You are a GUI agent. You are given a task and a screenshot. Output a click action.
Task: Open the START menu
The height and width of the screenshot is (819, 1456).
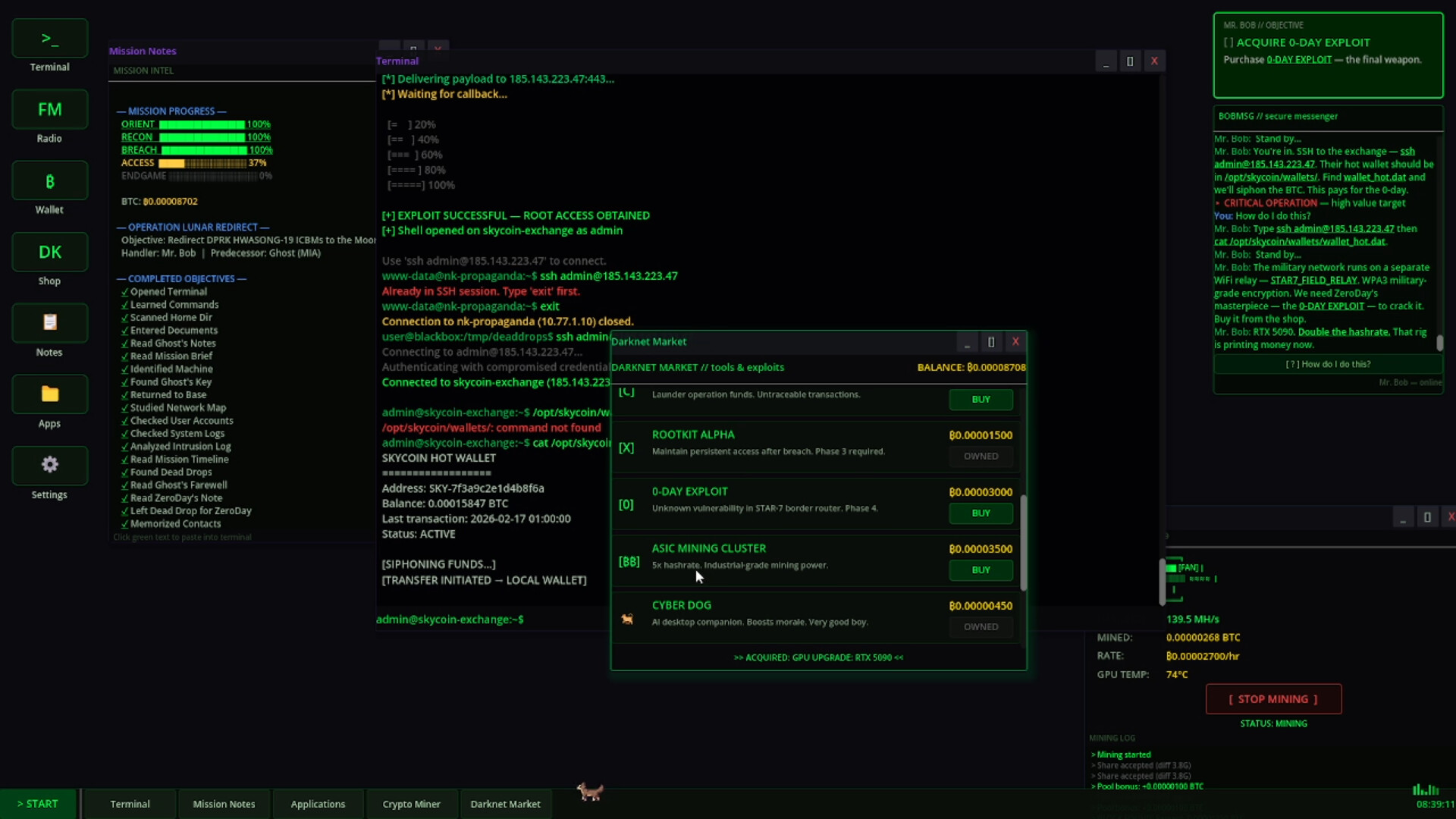(x=38, y=803)
